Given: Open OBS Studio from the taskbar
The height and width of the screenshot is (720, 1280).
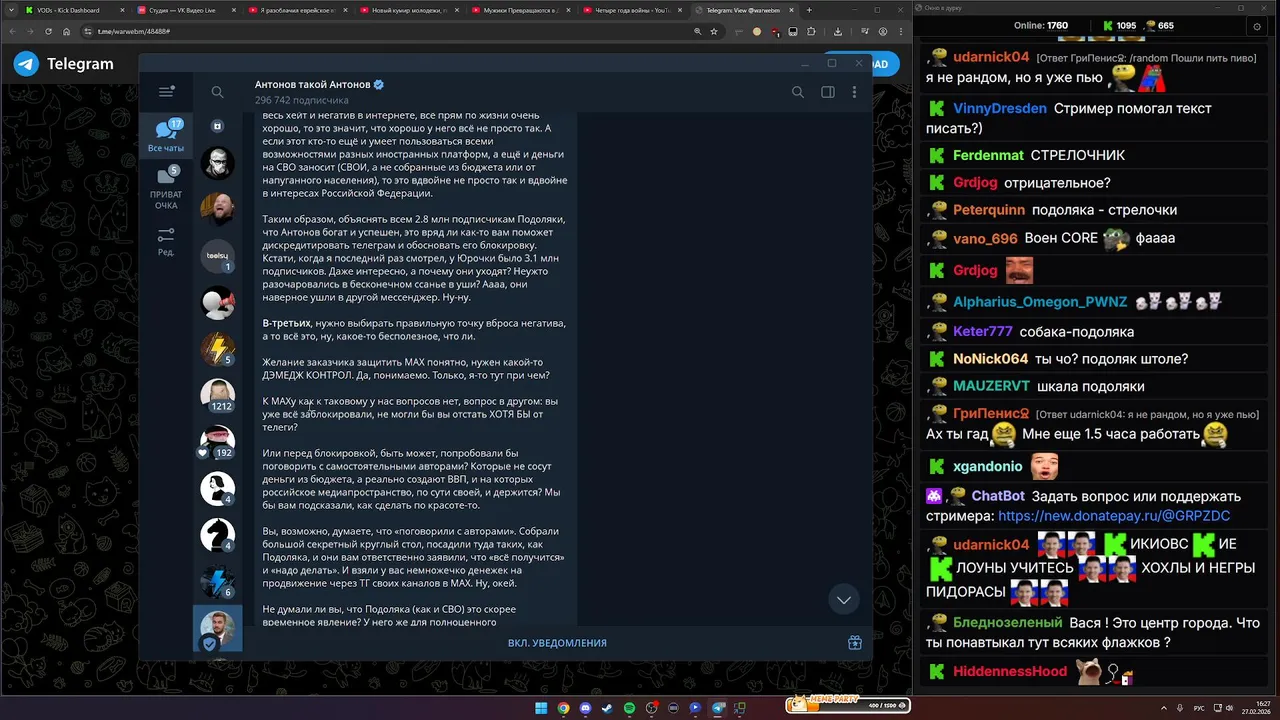Looking at the screenshot, I should tap(651, 708).
